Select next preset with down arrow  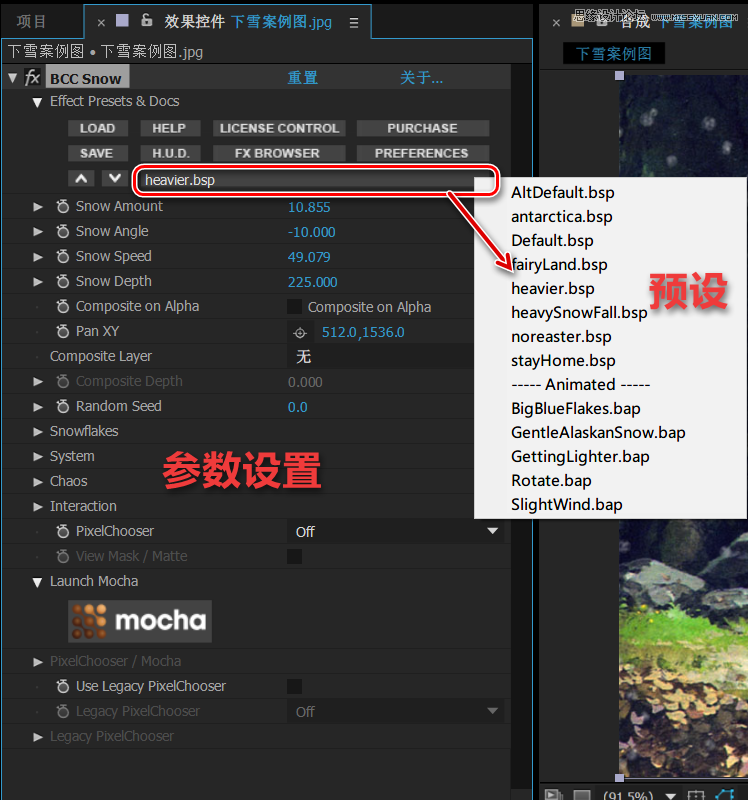click(x=114, y=178)
